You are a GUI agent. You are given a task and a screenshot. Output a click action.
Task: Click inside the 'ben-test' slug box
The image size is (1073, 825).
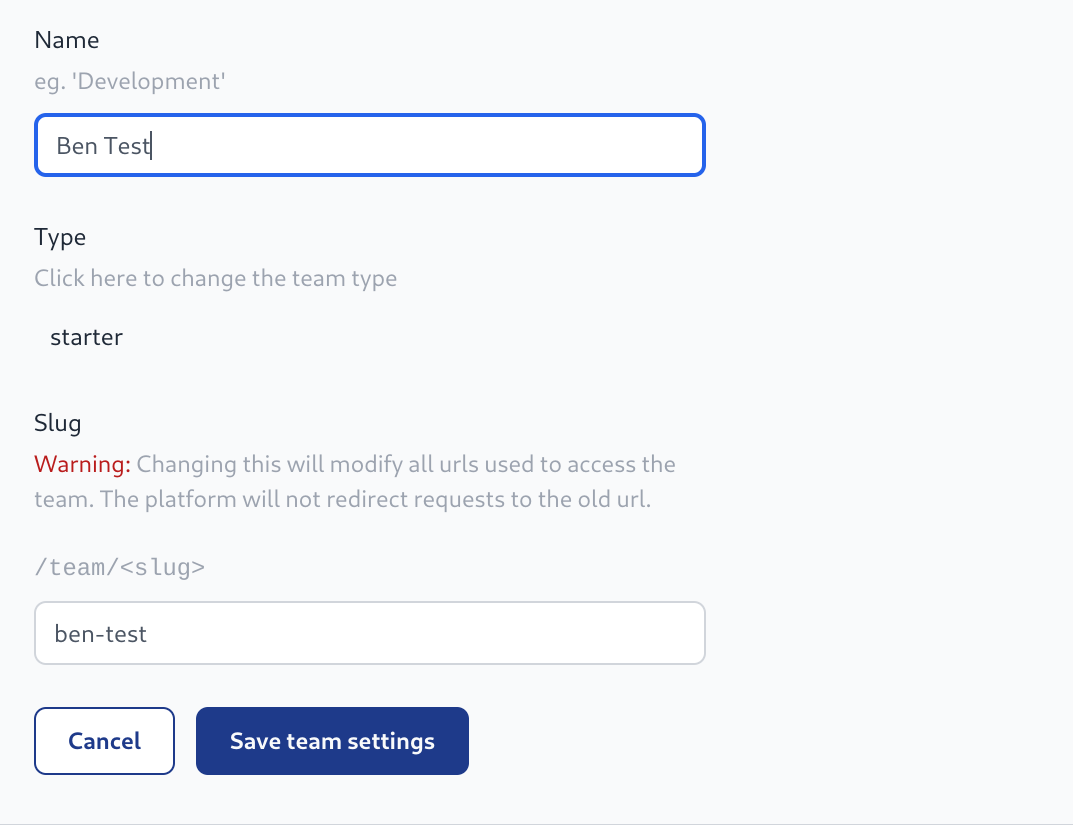pyautogui.click(x=370, y=633)
